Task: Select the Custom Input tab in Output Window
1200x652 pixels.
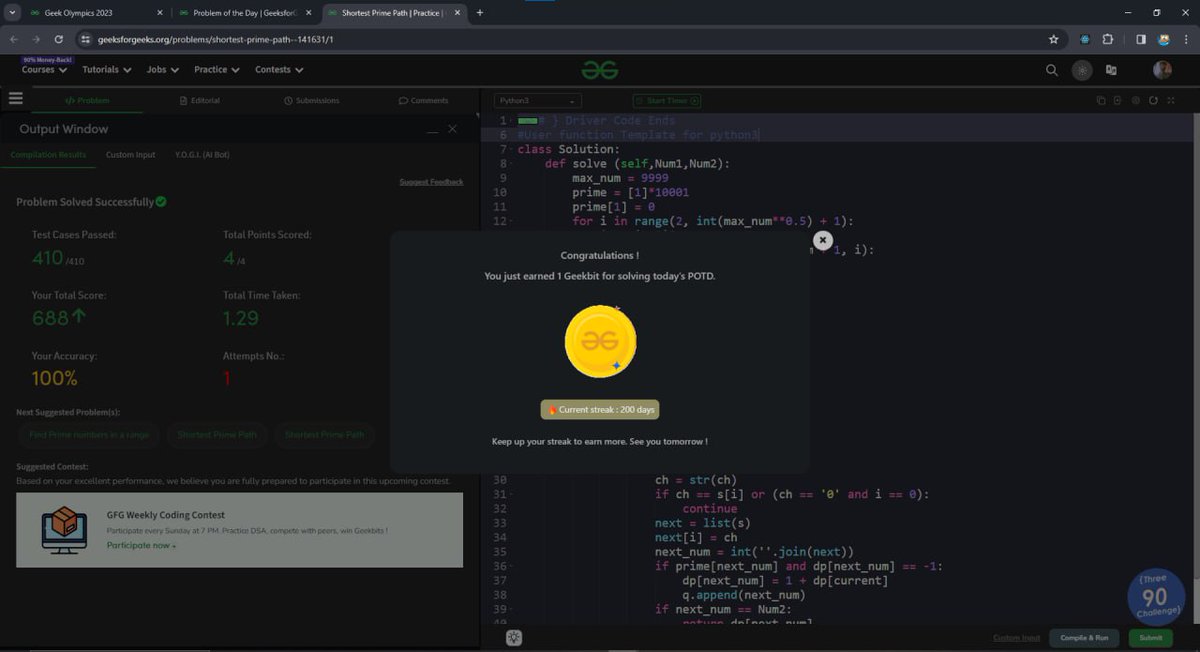Action: click(131, 155)
